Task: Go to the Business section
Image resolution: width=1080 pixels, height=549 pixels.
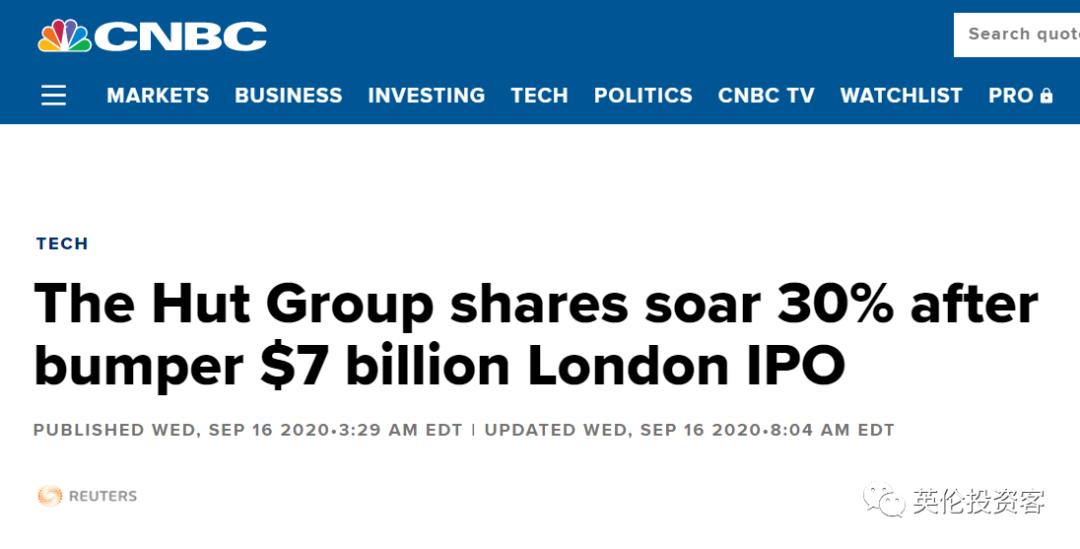Action: point(288,95)
